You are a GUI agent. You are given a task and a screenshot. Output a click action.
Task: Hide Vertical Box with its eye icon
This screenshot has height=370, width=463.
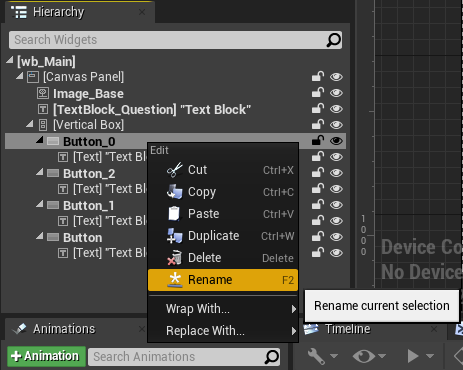(336, 125)
